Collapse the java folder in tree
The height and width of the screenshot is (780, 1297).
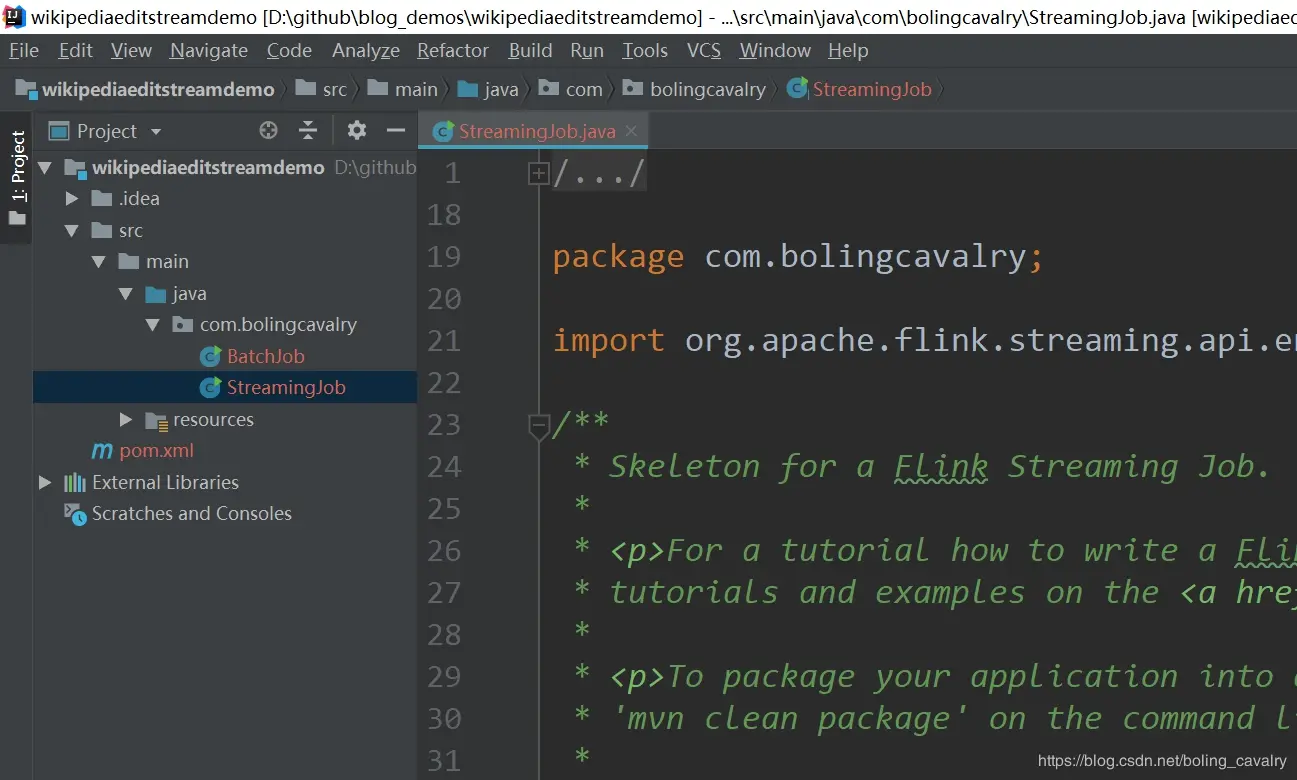tap(125, 294)
